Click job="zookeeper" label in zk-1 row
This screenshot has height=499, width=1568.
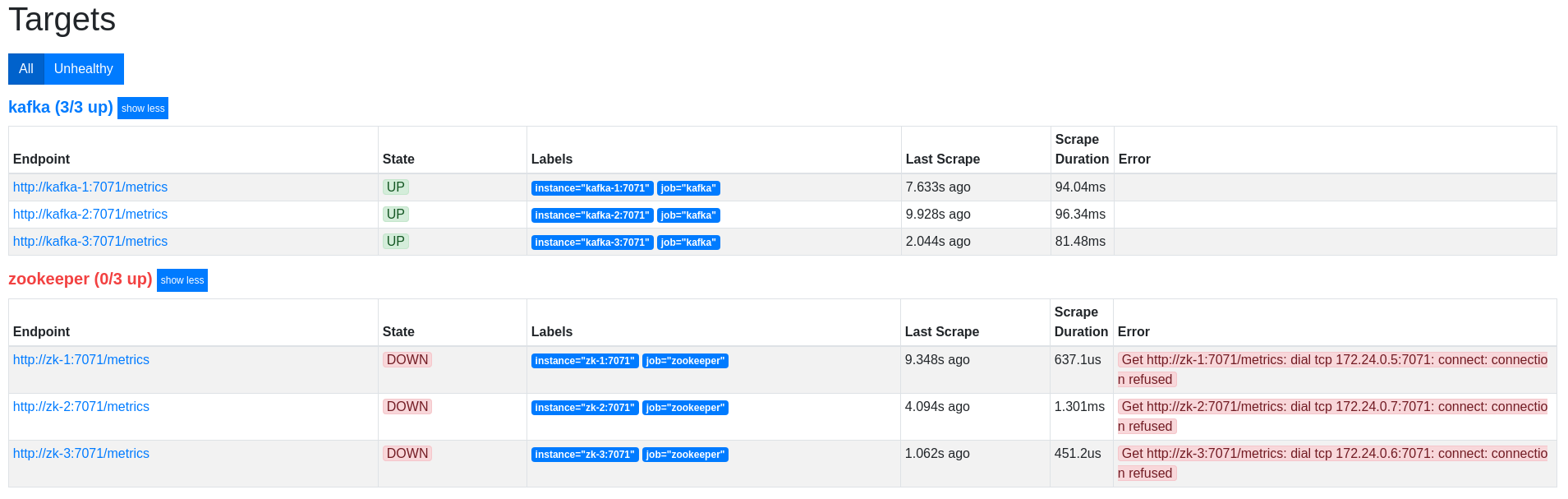685,361
